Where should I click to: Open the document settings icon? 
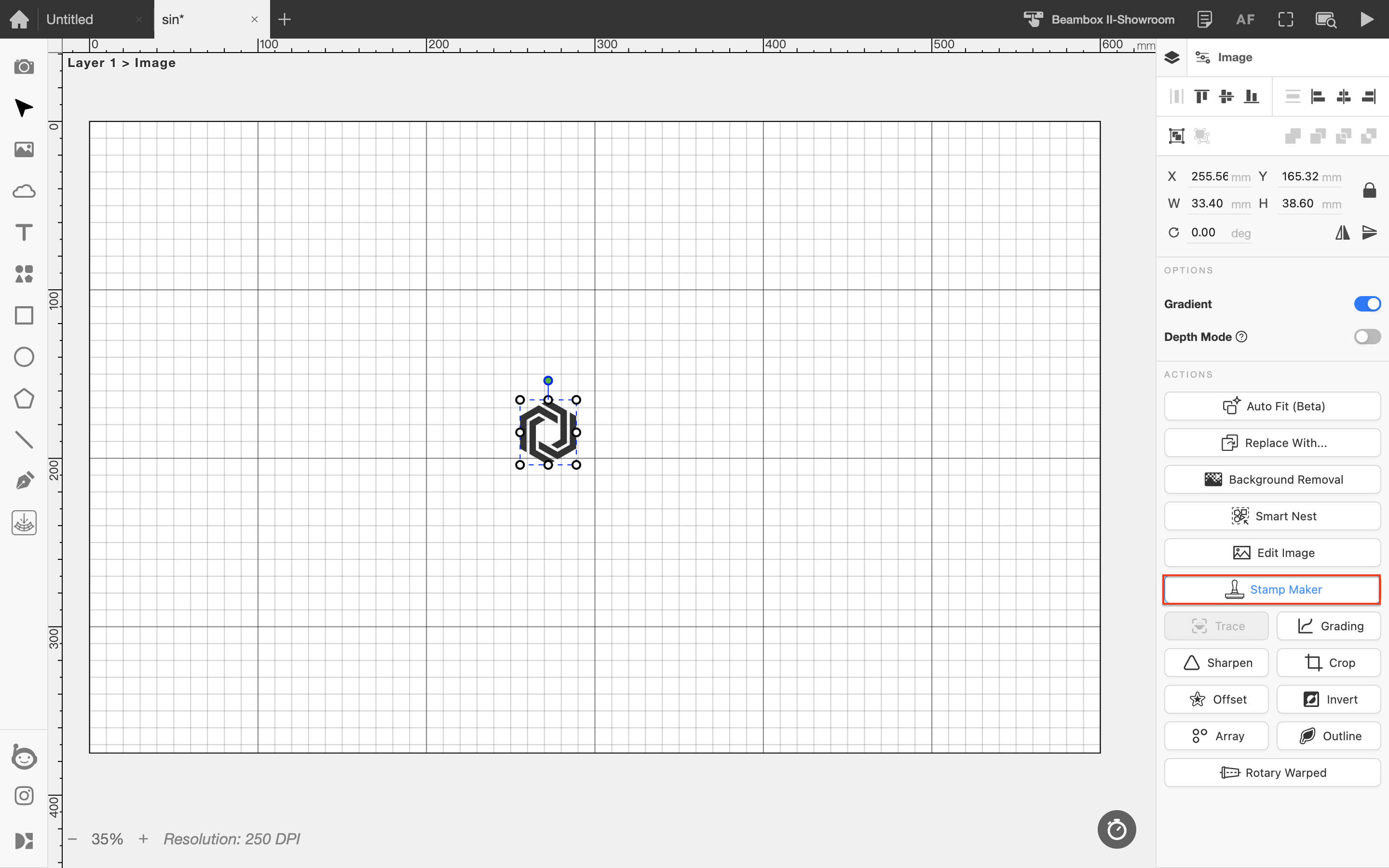pyautogui.click(x=1204, y=19)
